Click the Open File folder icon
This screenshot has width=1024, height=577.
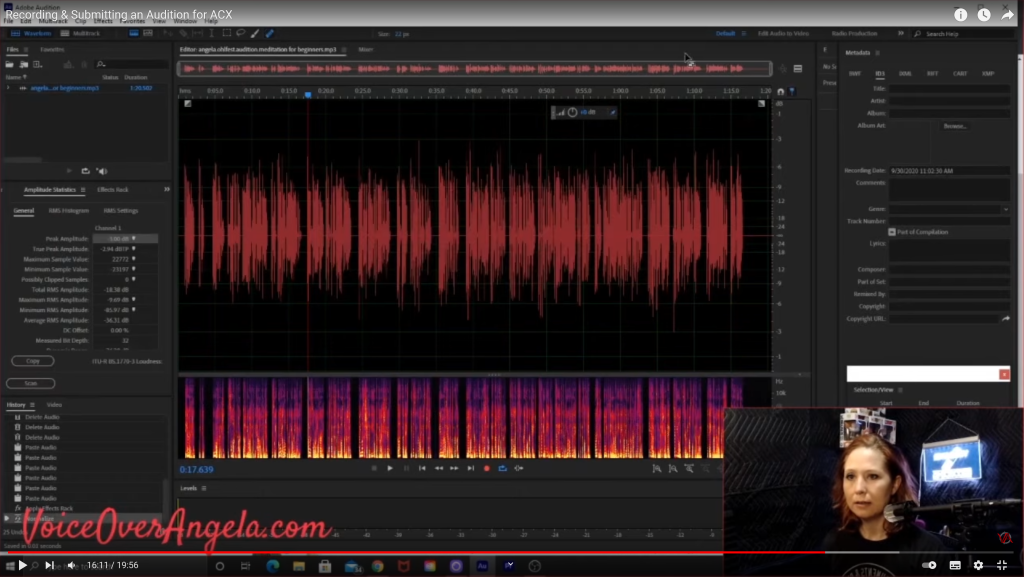click(x=10, y=64)
